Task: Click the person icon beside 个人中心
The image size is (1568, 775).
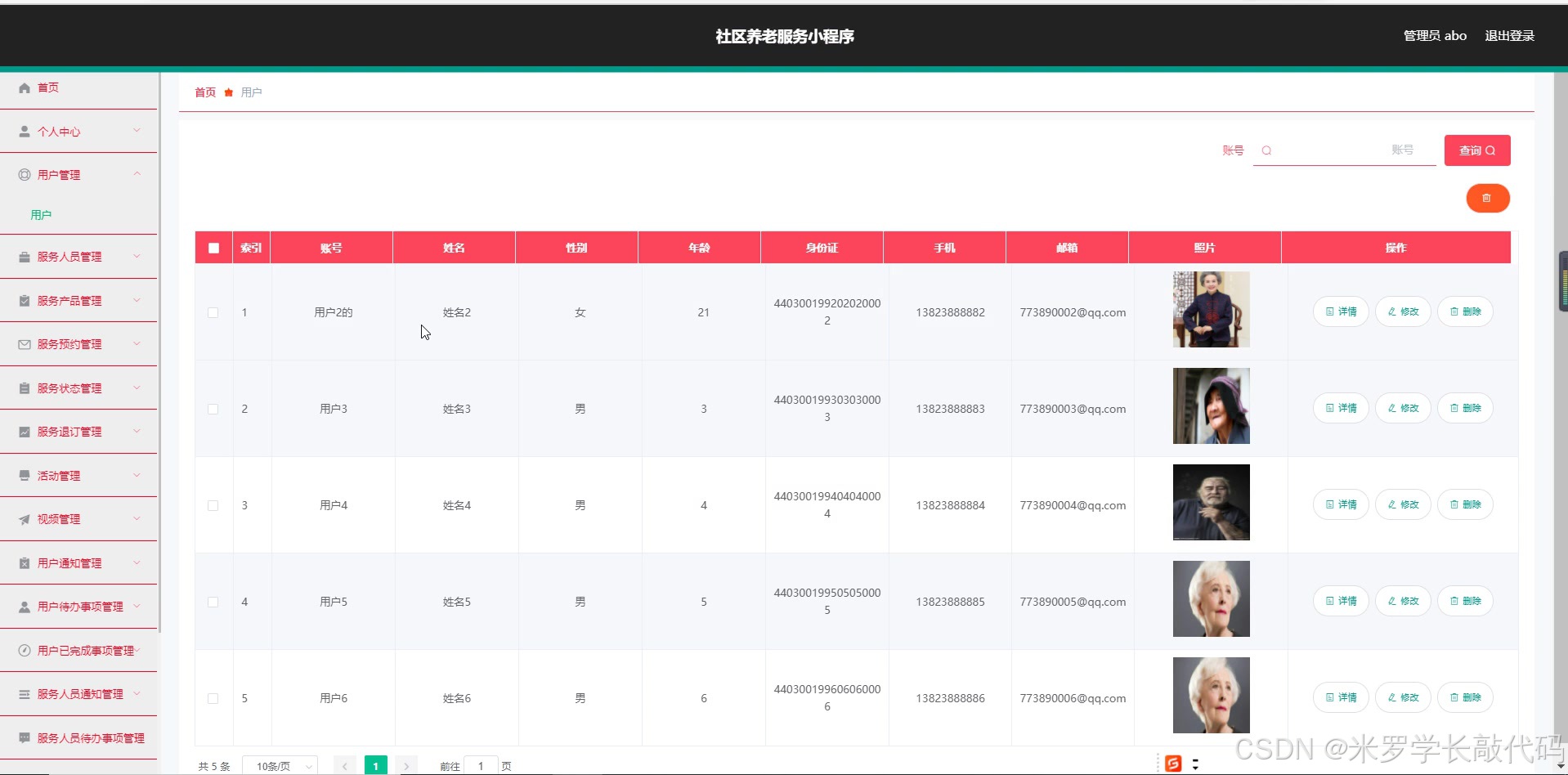Action: pos(25,132)
